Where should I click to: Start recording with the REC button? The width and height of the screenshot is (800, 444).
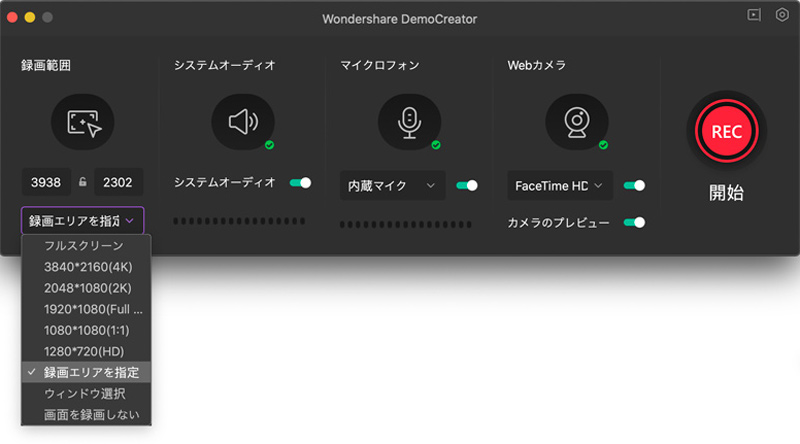[727, 132]
